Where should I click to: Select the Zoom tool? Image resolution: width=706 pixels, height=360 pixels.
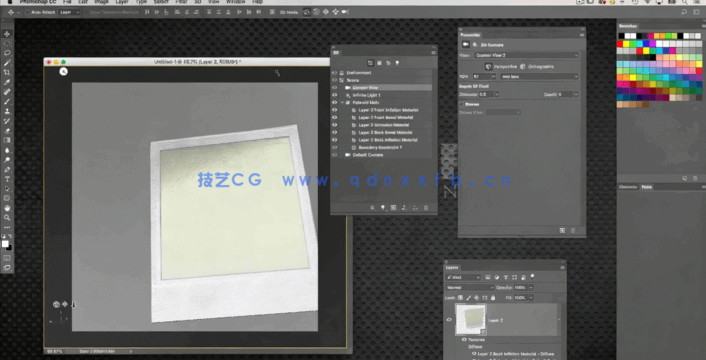click(x=7, y=218)
